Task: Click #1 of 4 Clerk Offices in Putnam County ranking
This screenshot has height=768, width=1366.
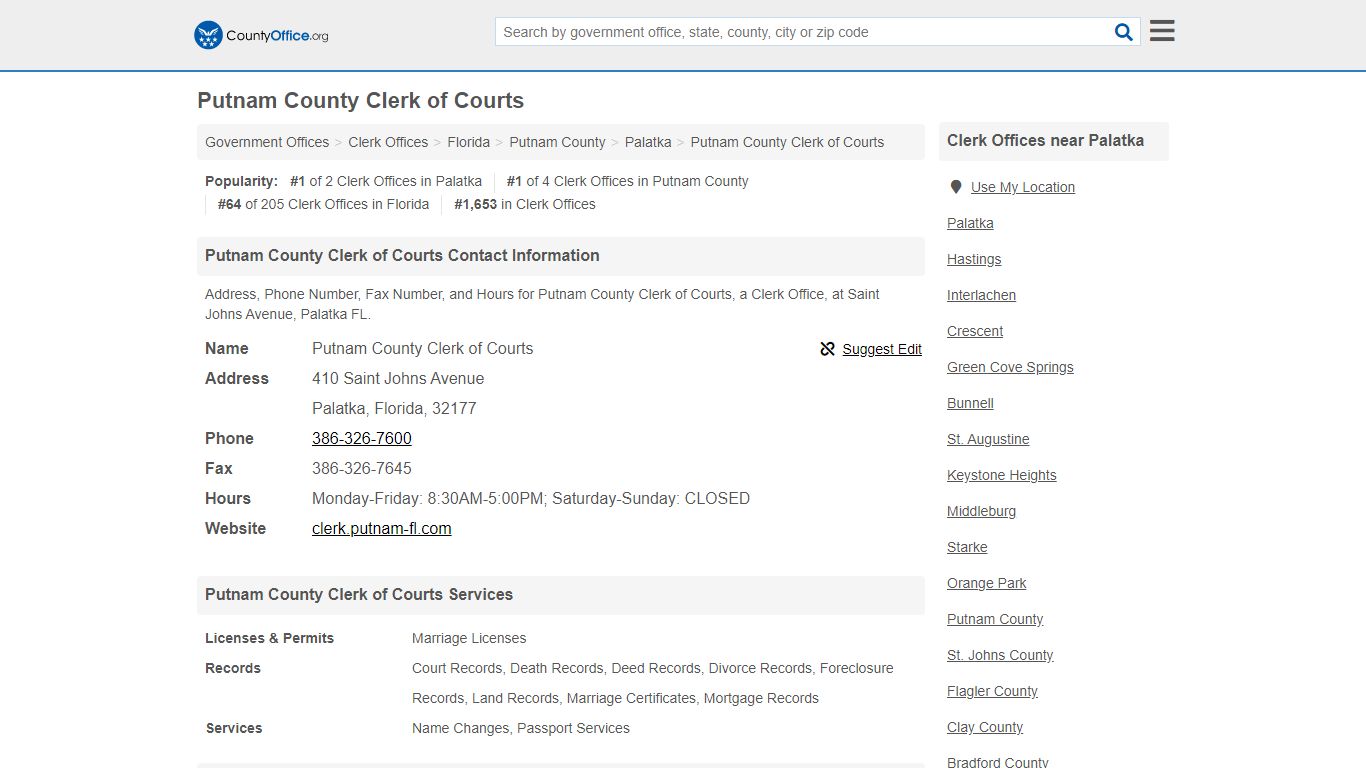Action: point(627,181)
